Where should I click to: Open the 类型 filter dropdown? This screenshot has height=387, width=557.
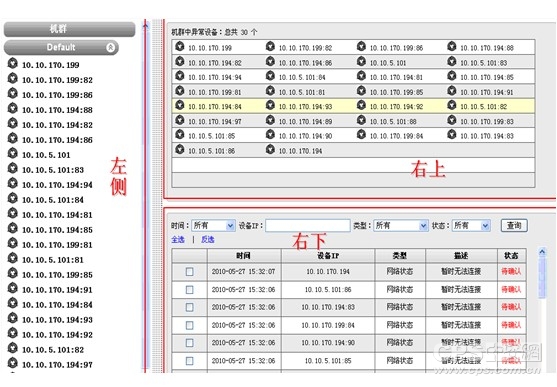[400, 225]
